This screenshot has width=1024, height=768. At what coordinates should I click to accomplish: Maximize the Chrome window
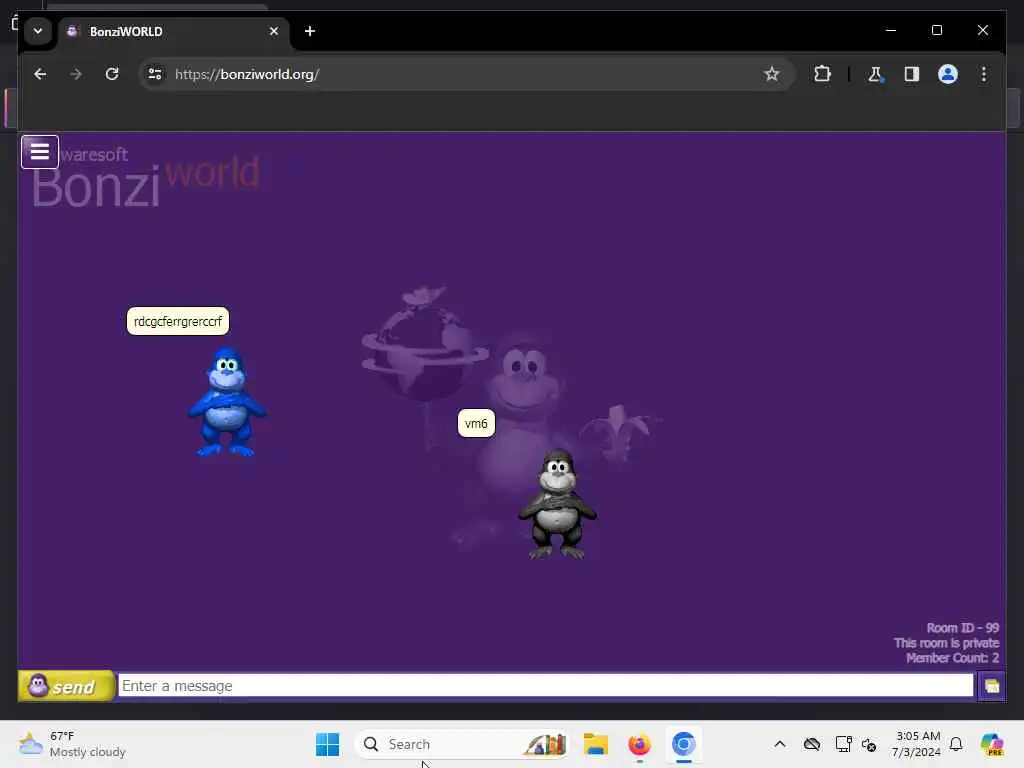[x=936, y=30]
